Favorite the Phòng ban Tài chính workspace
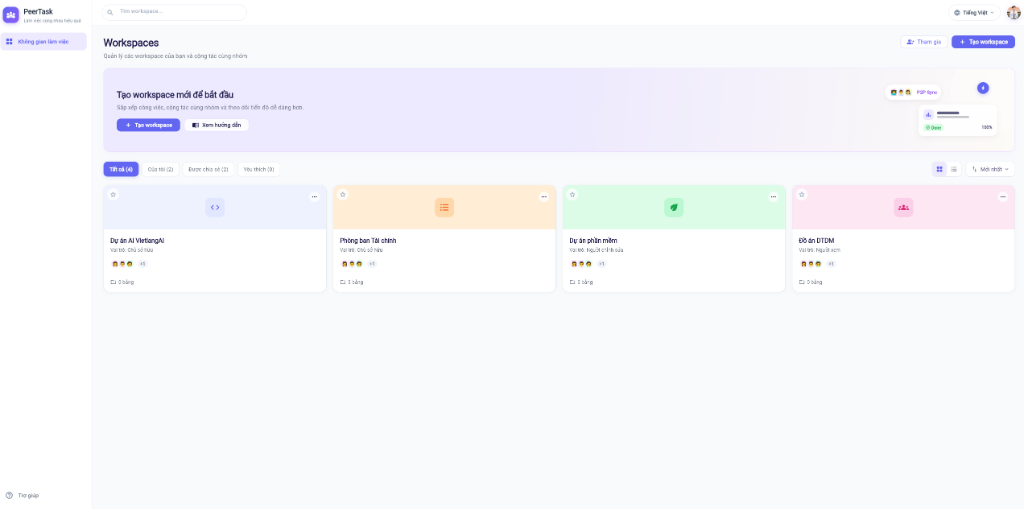The width and height of the screenshot is (1024, 509). (343, 194)
